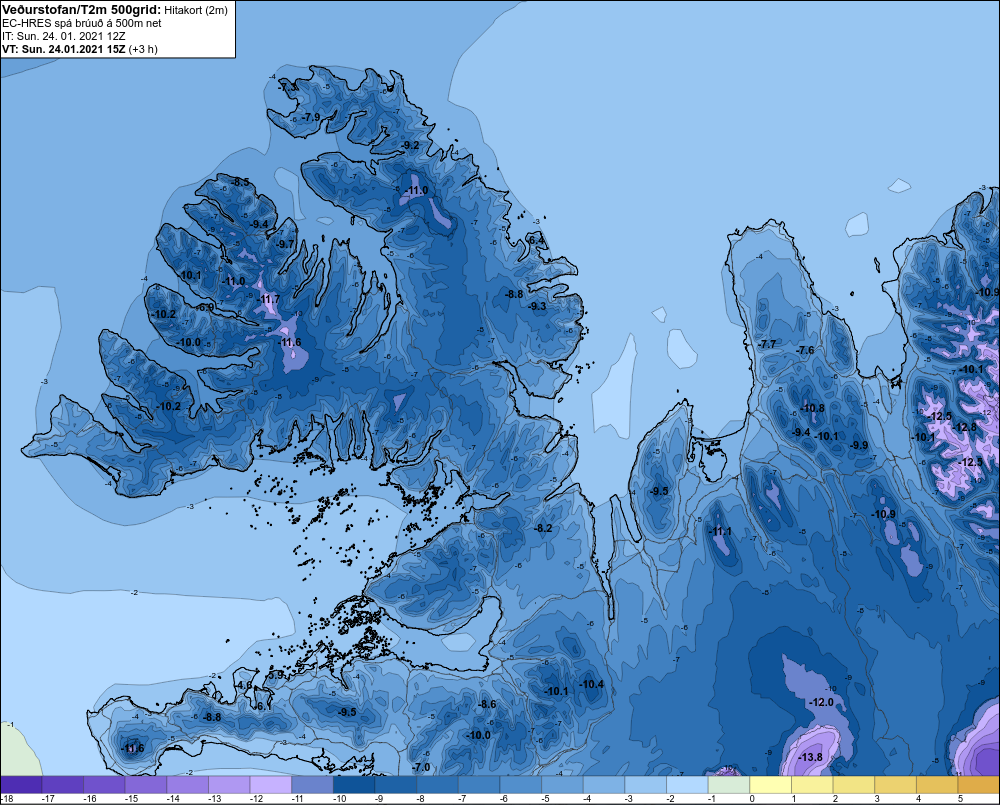Click the -7.0 temperature label
Image resolution: width=1000 pixels, height=805 pixels.
(422, 767)
